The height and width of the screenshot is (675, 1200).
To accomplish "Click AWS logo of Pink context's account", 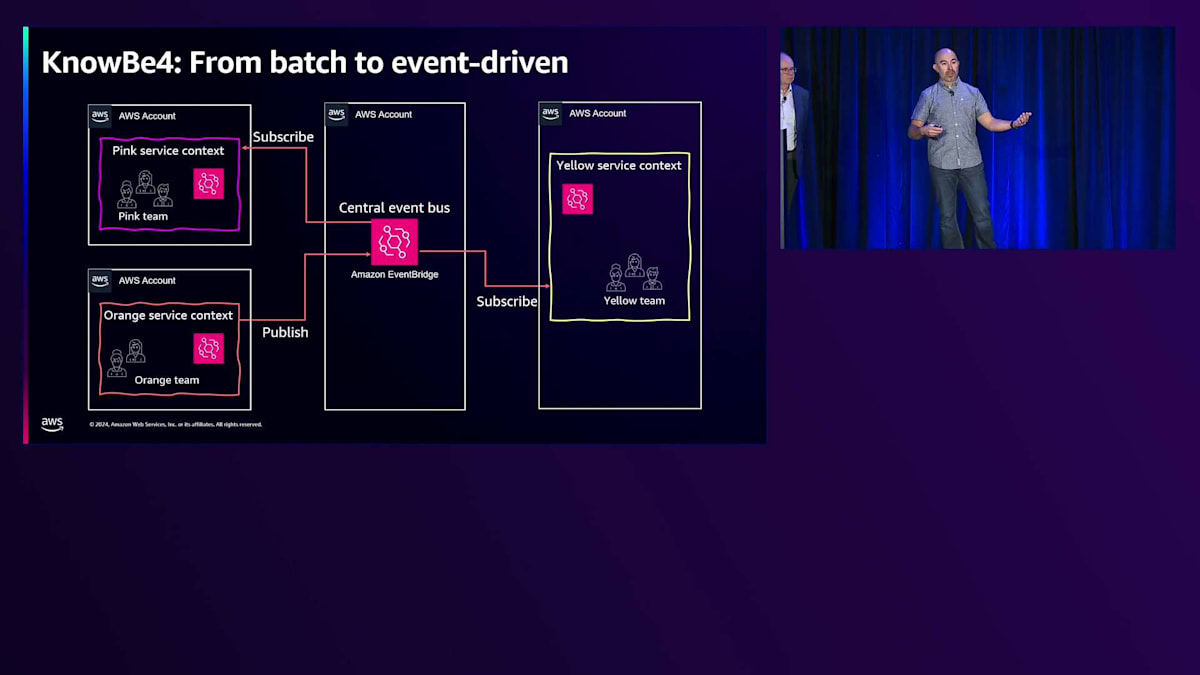I will 101,116.
